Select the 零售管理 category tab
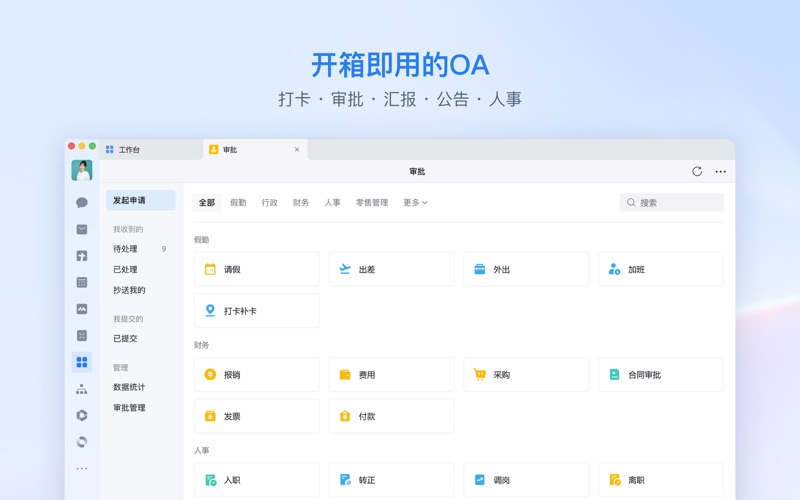This screenshot has width=800, height=500. [372, 203]
